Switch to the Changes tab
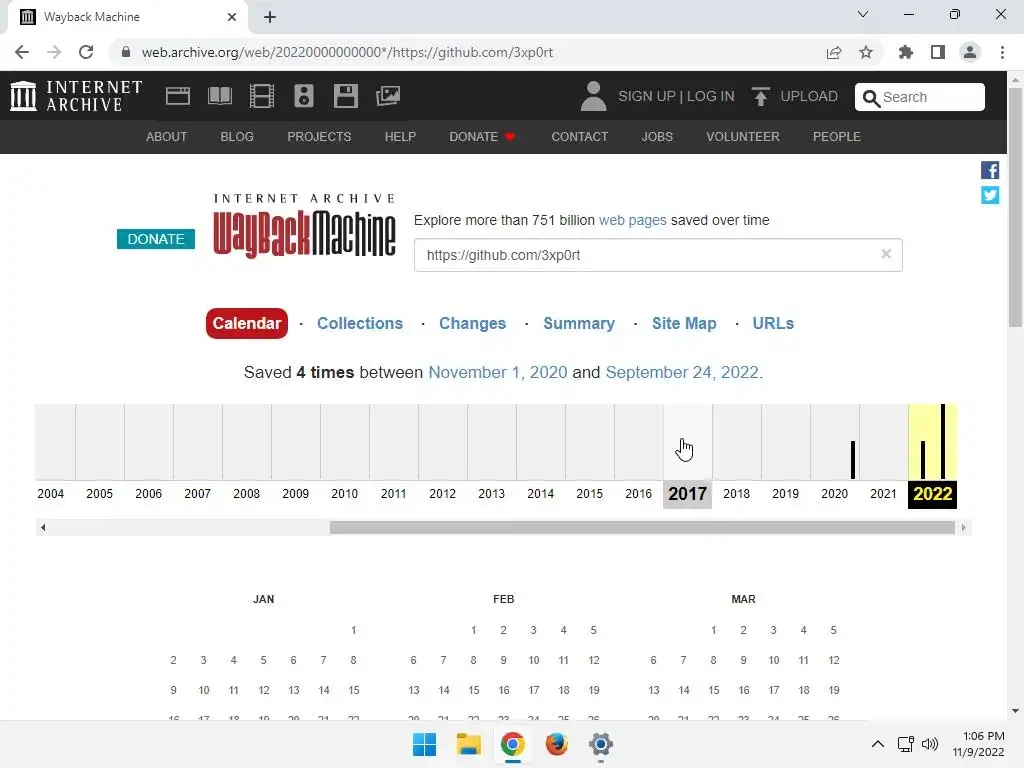This screenshot has height=768, width=1024. coord(472,323)
